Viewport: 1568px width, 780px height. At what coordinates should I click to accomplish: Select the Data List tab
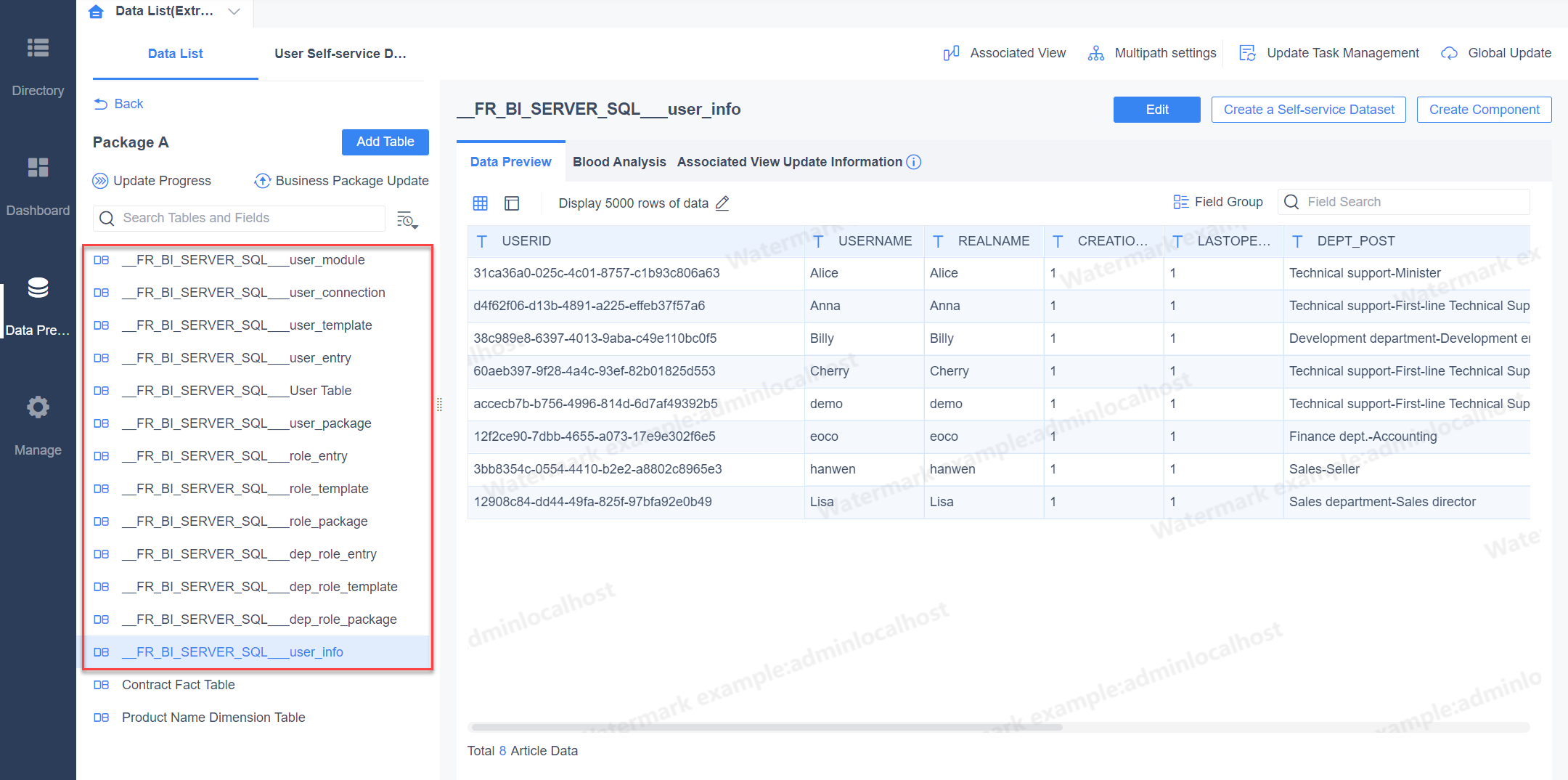[176, 54]
